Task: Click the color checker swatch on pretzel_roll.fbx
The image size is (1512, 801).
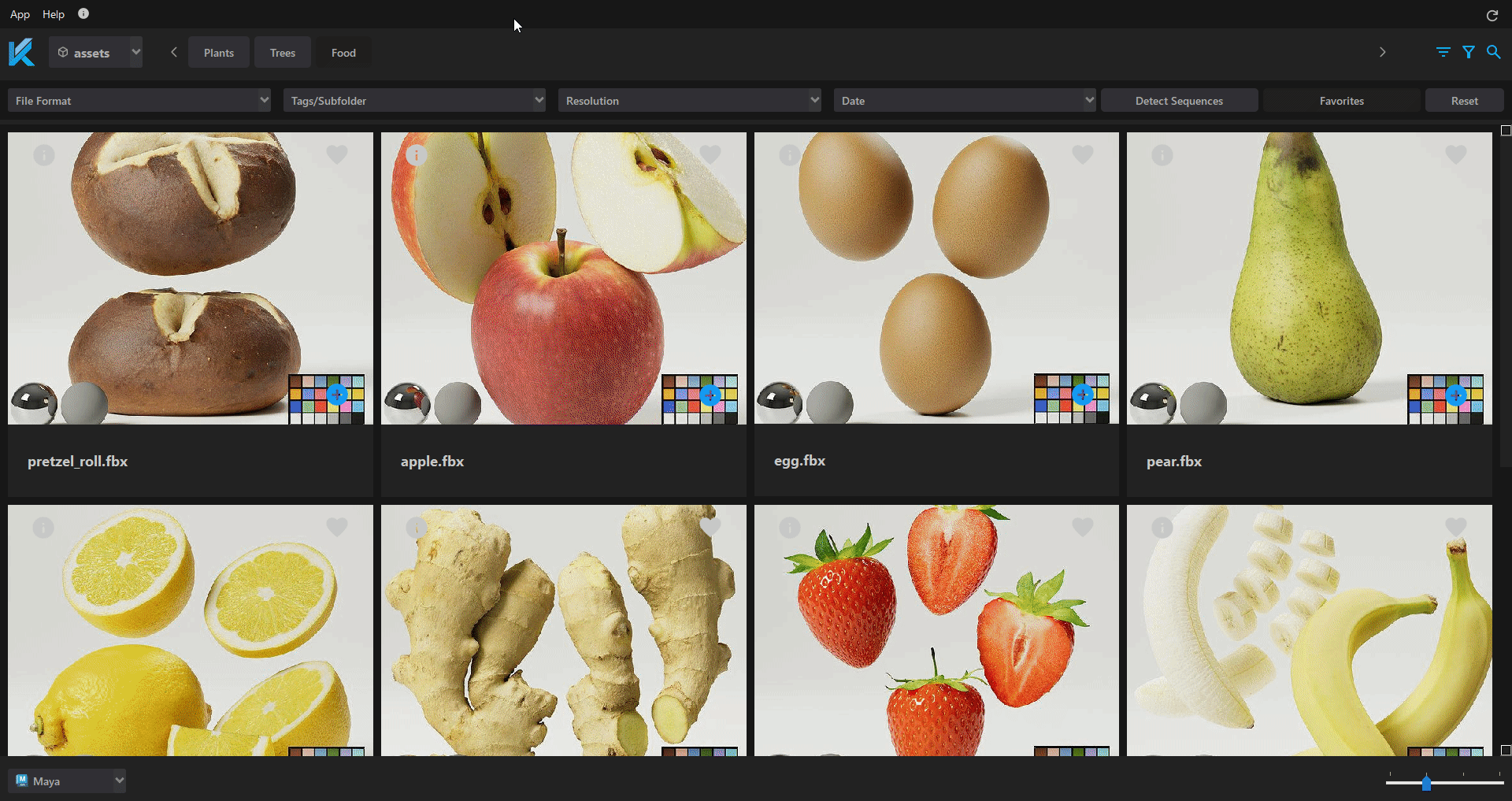Action: coord(327,399)
